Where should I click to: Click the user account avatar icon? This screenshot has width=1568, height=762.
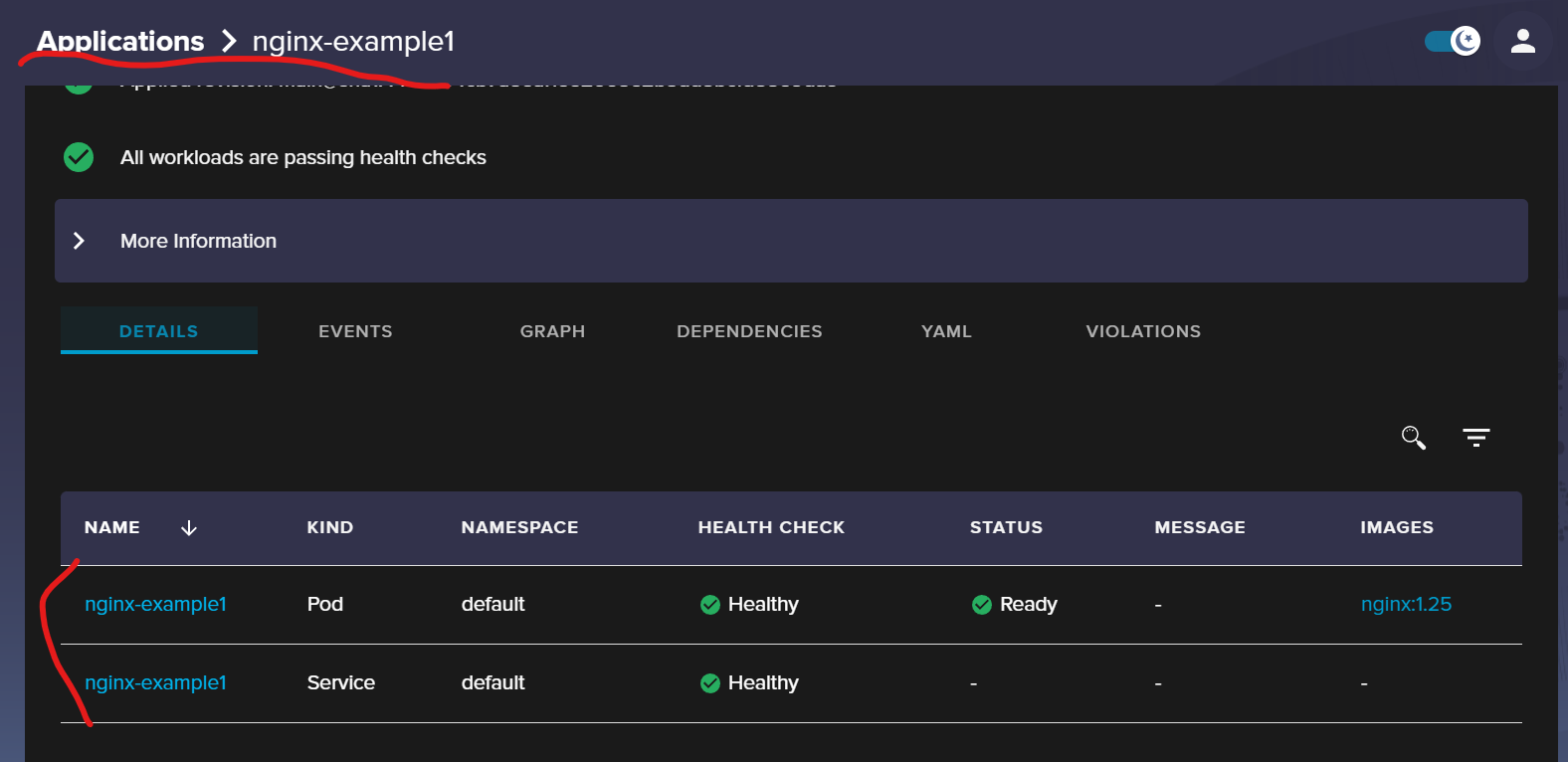point(1523,41)
